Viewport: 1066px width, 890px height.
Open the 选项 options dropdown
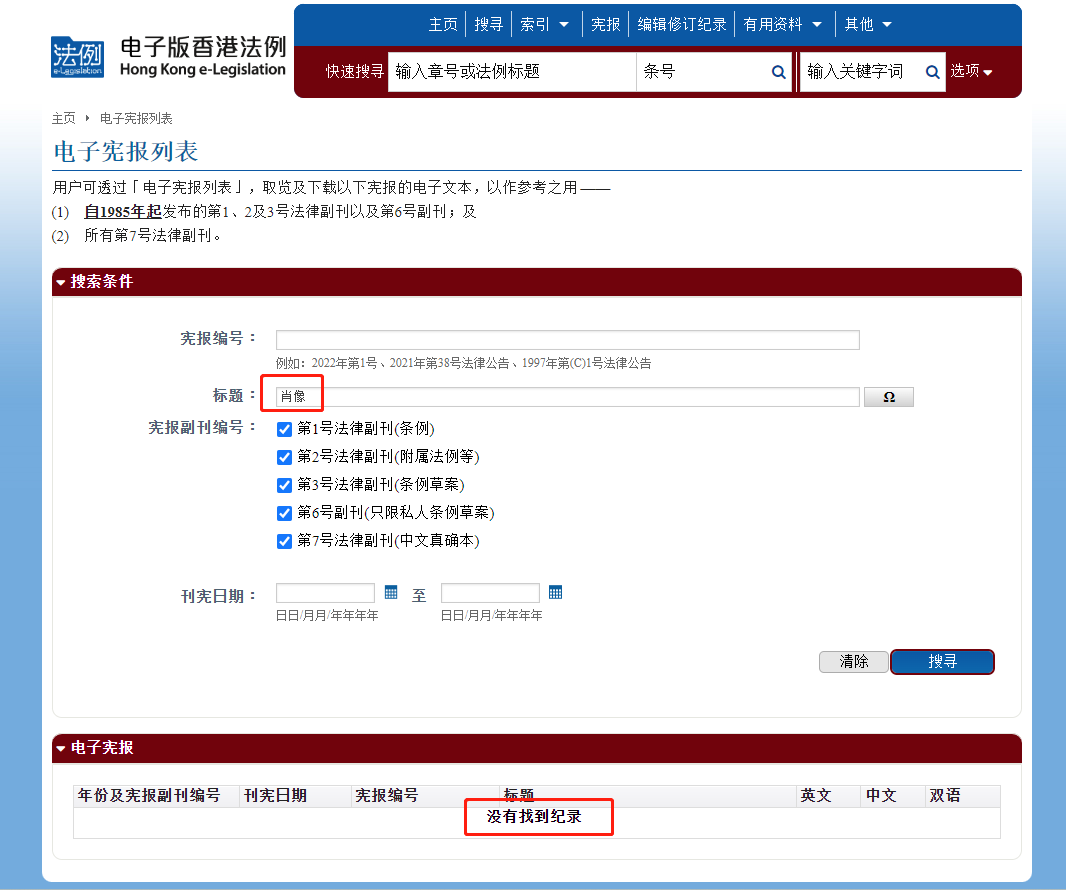point(971,72)
